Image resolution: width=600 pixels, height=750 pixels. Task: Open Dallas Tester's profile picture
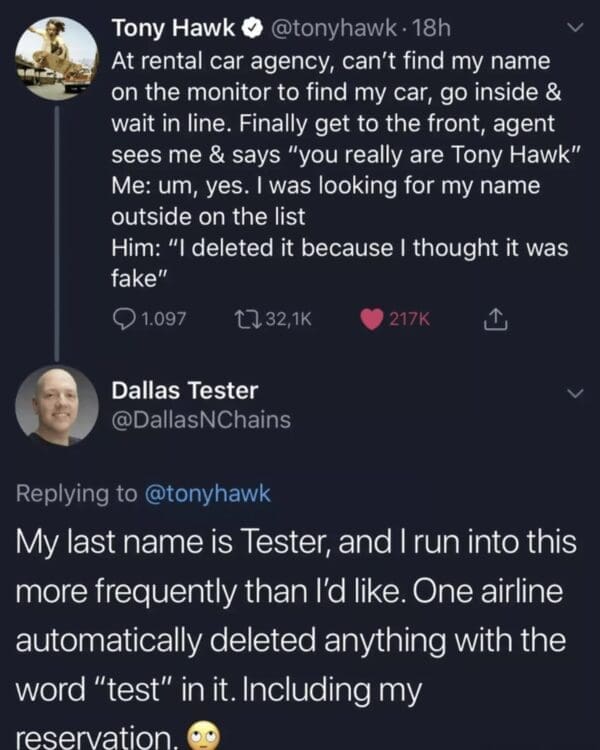click(57, 405)
